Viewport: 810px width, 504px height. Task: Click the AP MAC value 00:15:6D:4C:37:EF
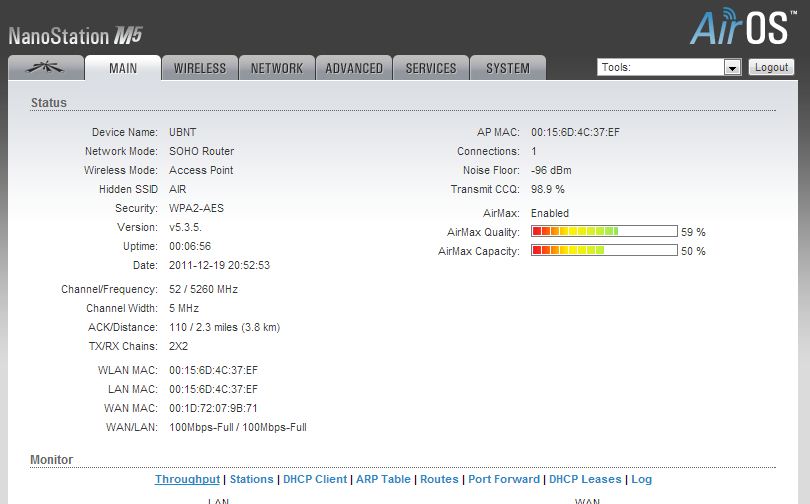(x=575, y=132)
